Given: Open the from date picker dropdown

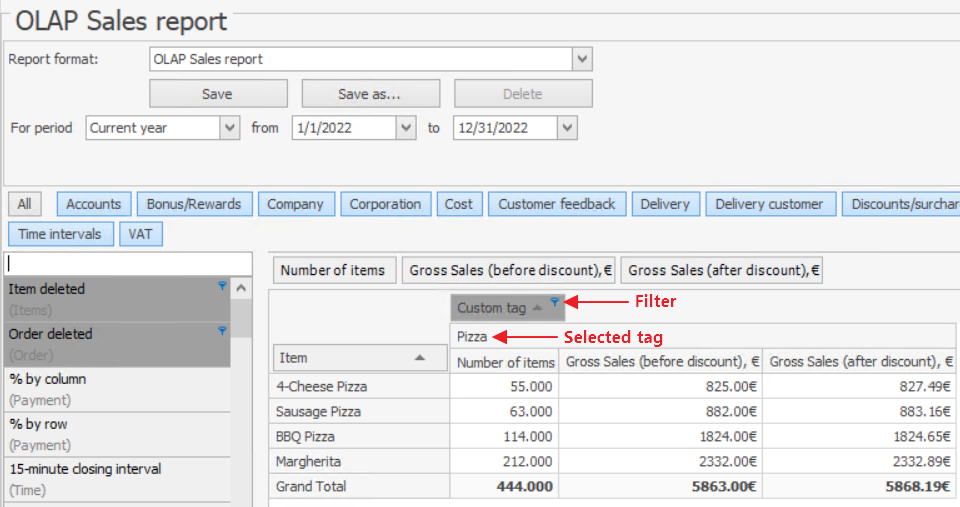Looking at the screenshot, I should pos(405,128).
